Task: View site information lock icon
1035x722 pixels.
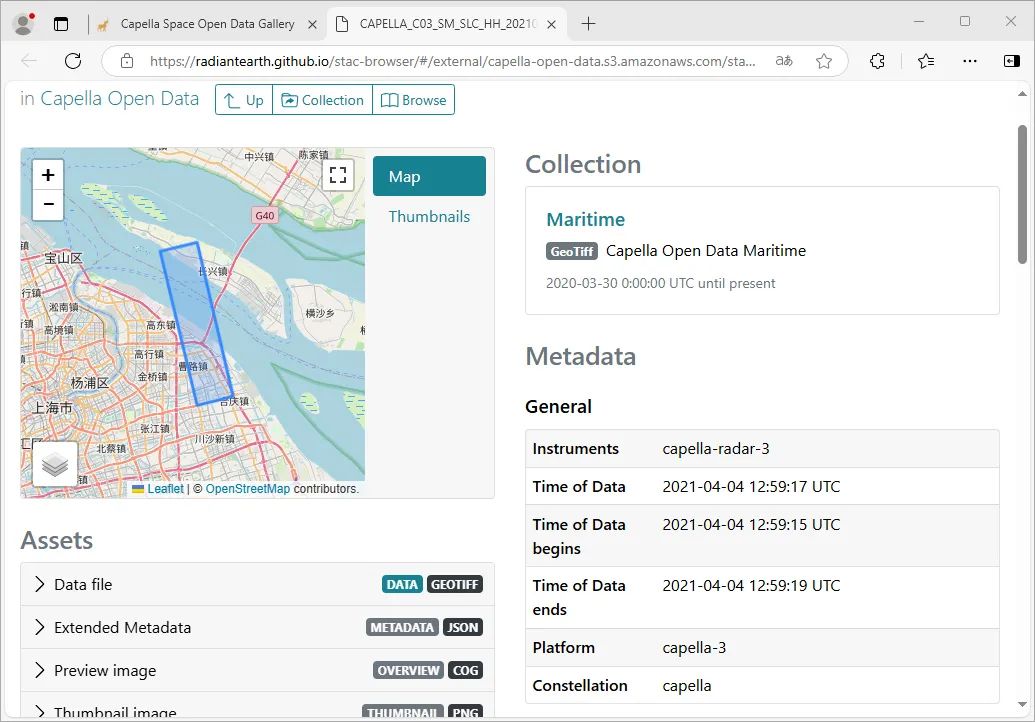Action: [x=127, y=61]
